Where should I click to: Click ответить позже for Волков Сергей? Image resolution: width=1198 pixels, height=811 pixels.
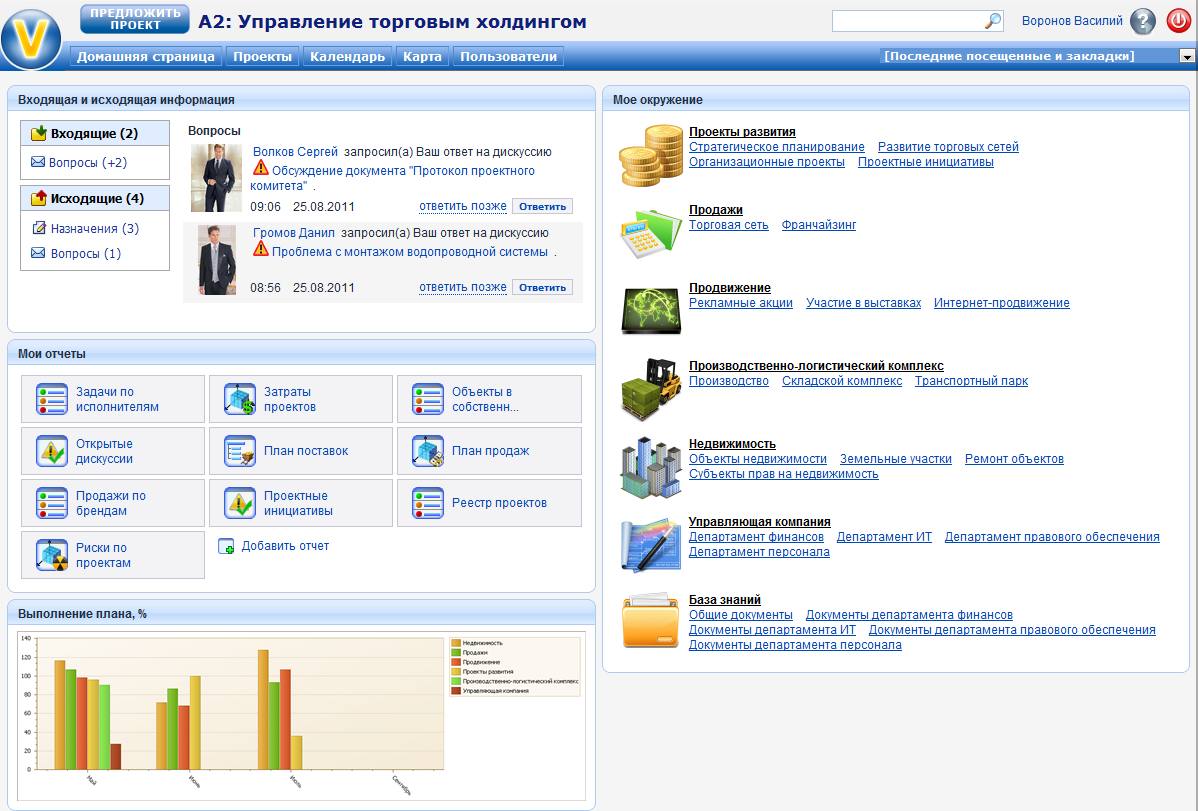click(463, 206)
